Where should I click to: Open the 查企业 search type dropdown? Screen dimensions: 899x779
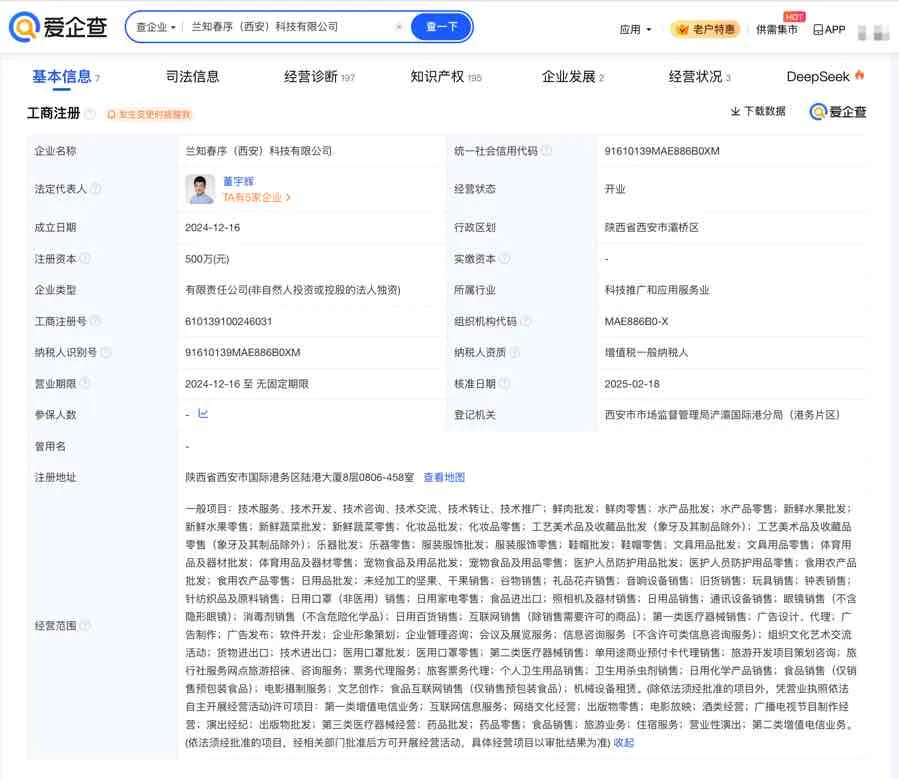(x=156, y=27)
